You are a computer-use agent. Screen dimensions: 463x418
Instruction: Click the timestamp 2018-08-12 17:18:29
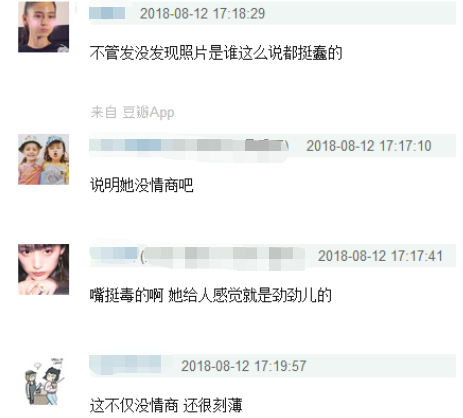point(202,14)
